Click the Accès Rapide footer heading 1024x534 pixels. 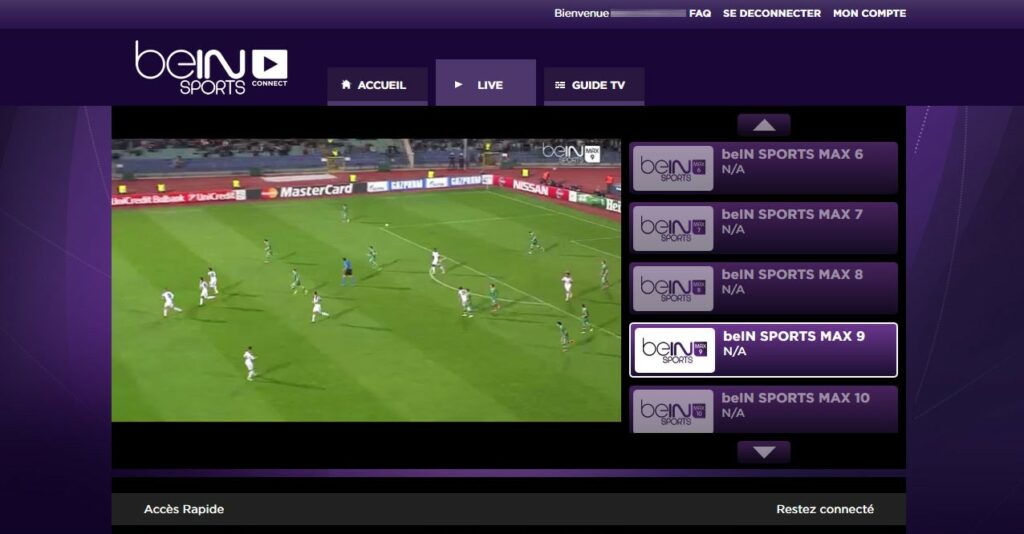[x=184, y=509]
